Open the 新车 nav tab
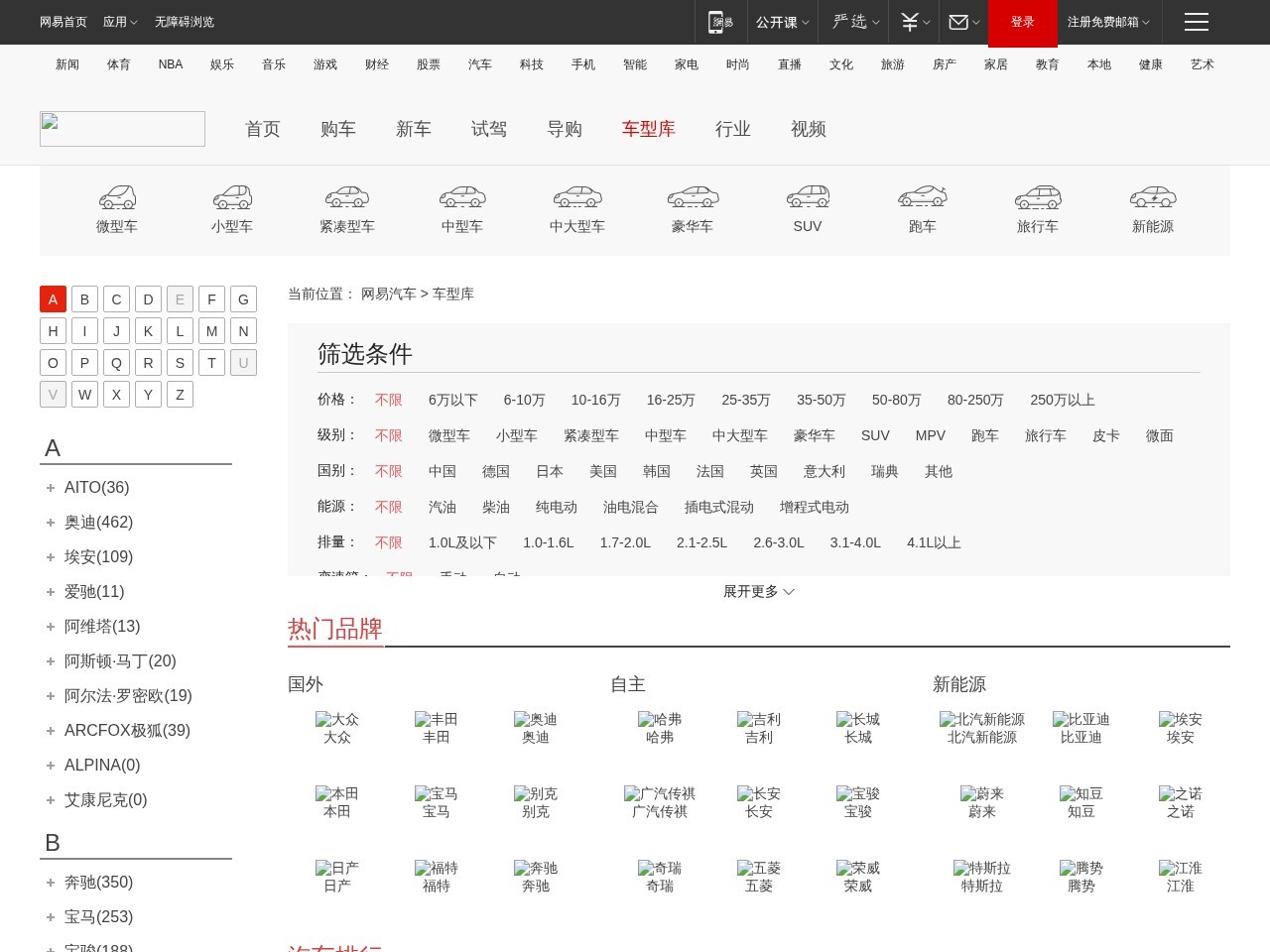The height and width of the screenshot is (952, 1270). (414, 129)
